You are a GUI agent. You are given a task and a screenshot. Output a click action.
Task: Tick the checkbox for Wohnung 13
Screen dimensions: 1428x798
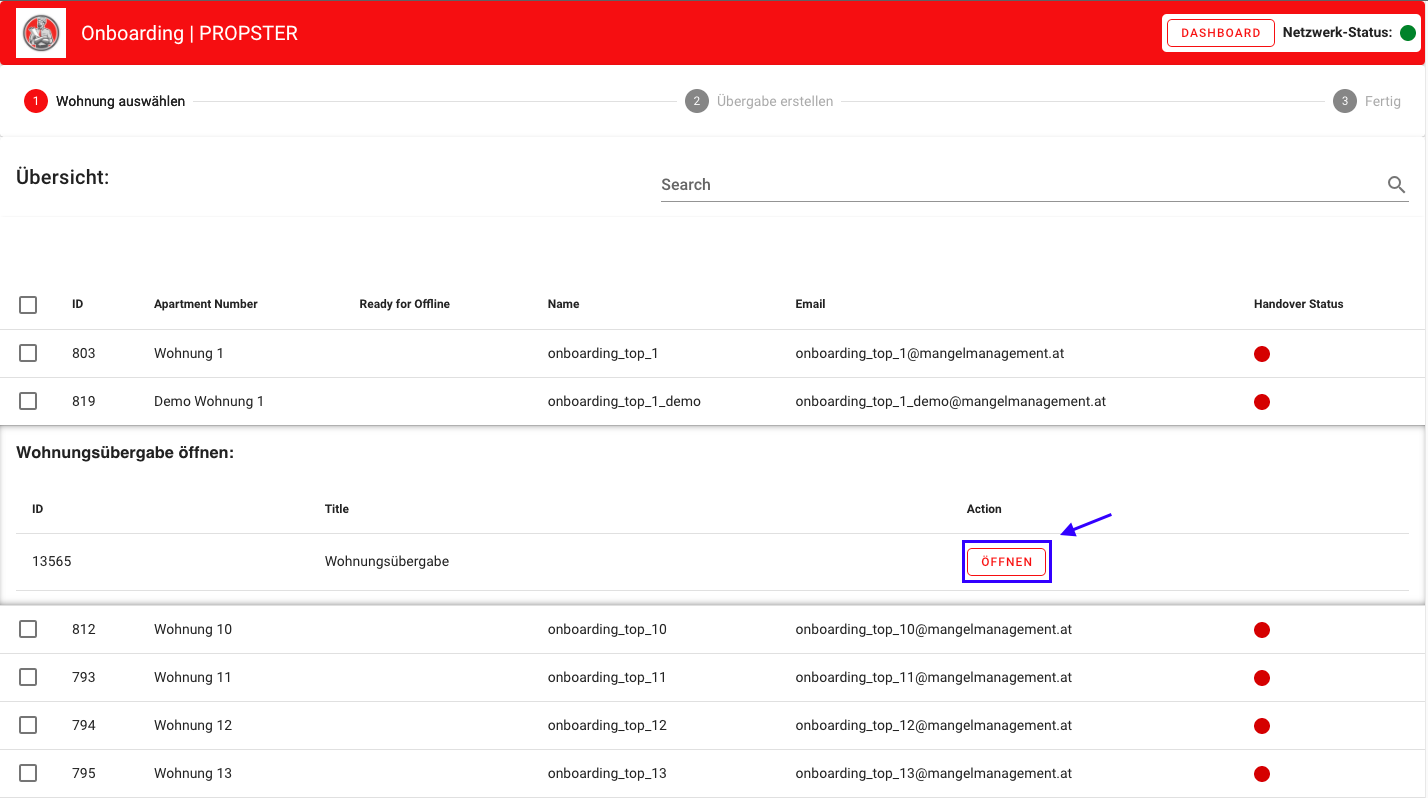[x=28, y=773]
